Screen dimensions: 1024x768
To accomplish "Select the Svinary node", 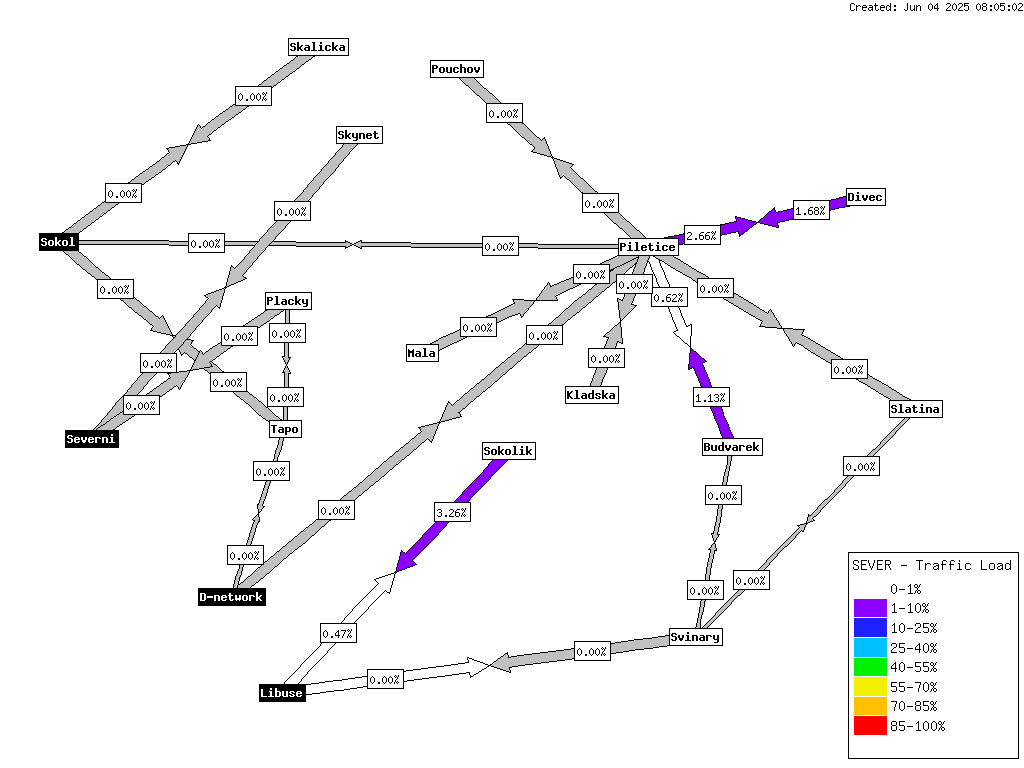I will point(696,637).
